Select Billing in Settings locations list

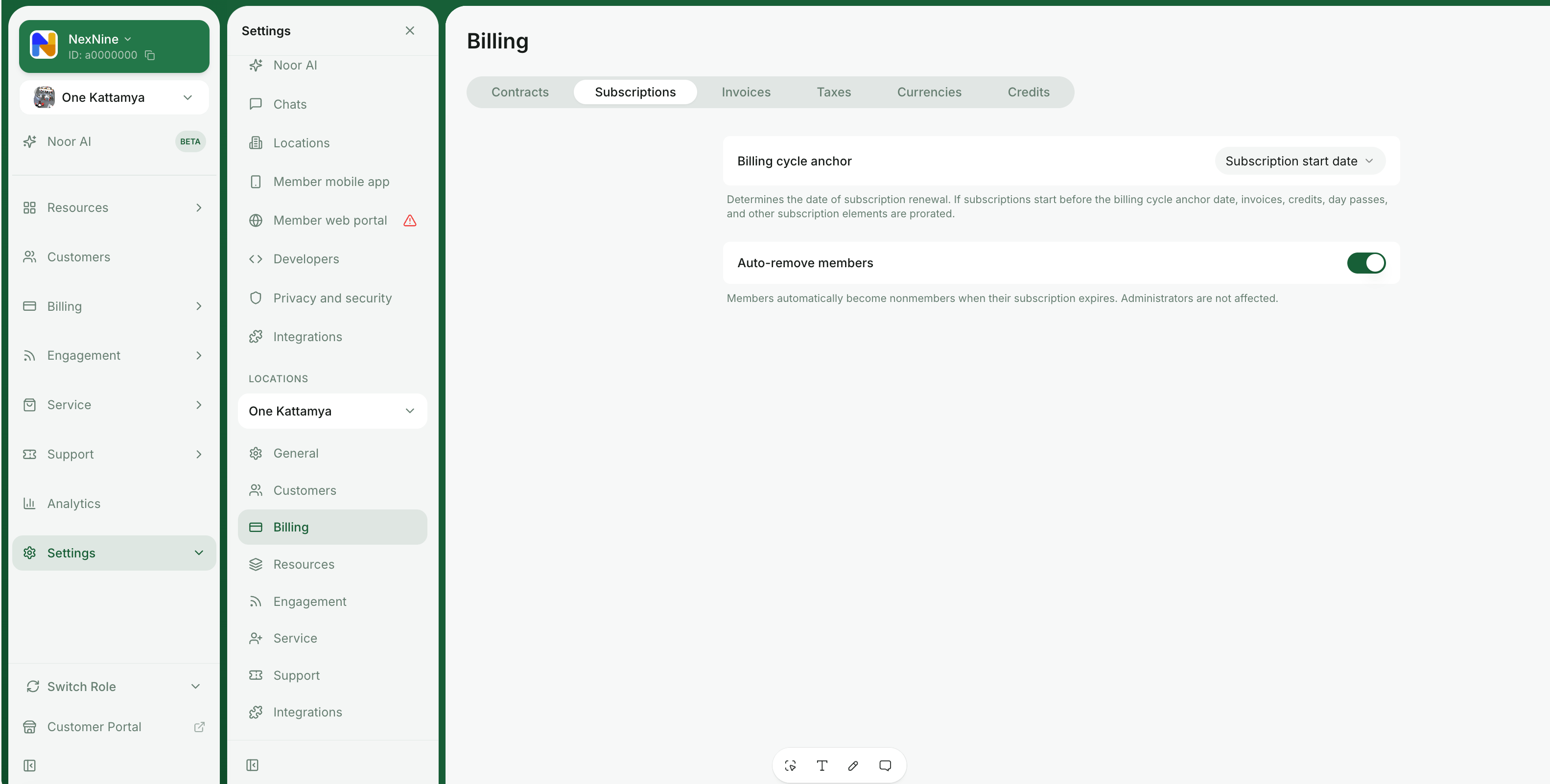click(x=332, y=527)
